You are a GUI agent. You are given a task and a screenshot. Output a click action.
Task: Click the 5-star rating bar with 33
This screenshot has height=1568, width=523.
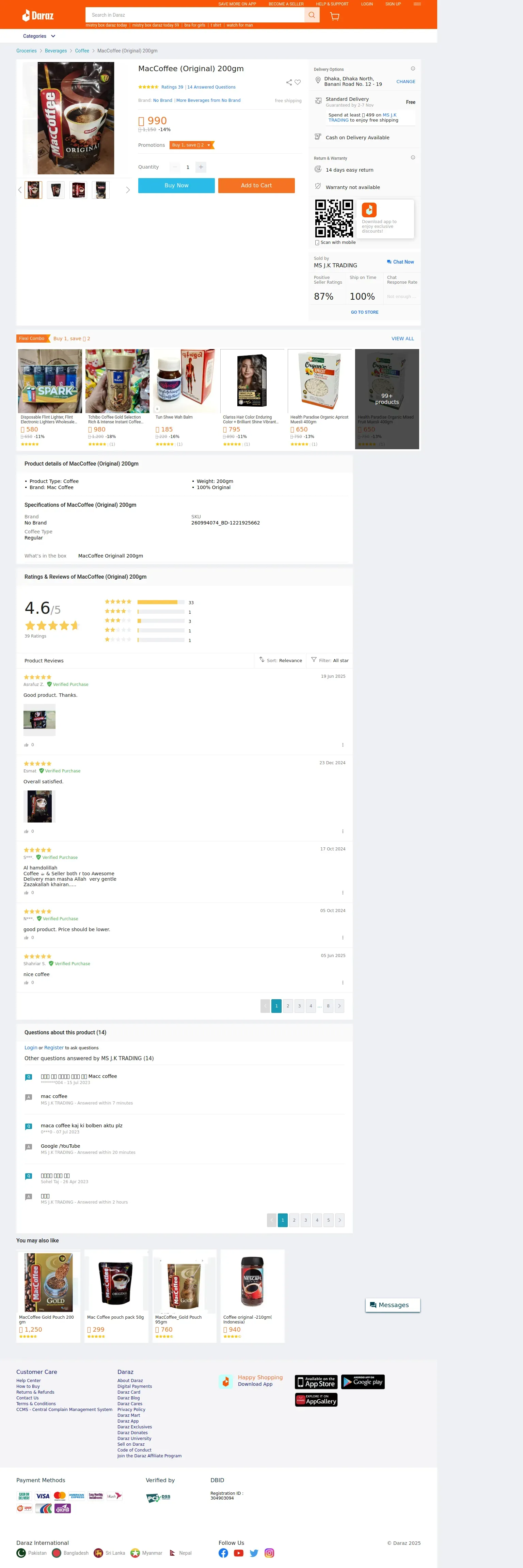[x=161, y=602]
